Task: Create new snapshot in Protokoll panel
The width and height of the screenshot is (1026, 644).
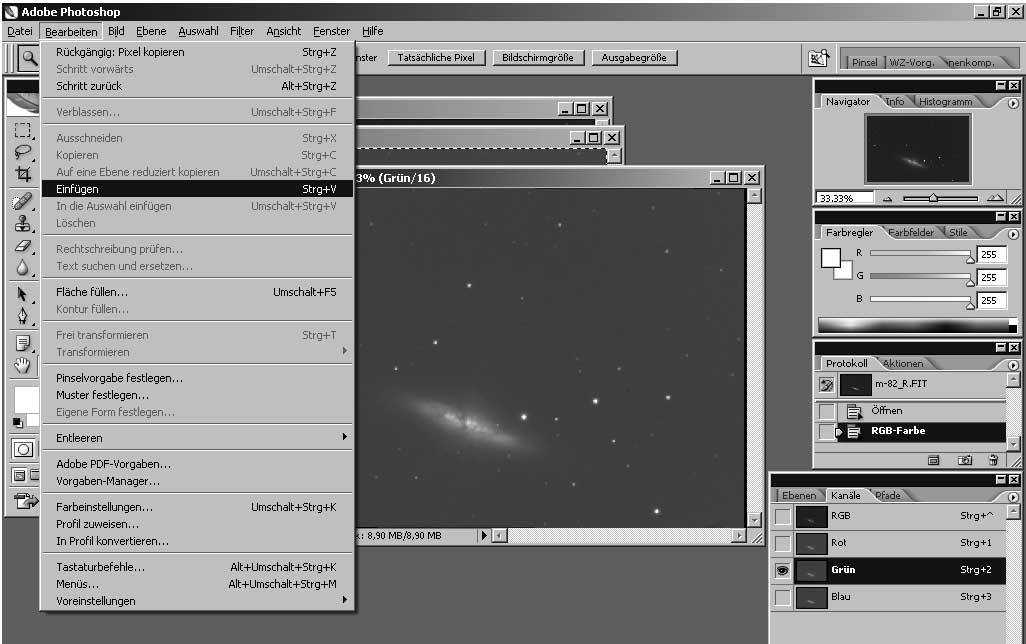Action: pyautogui.click(x=964, y=460)
